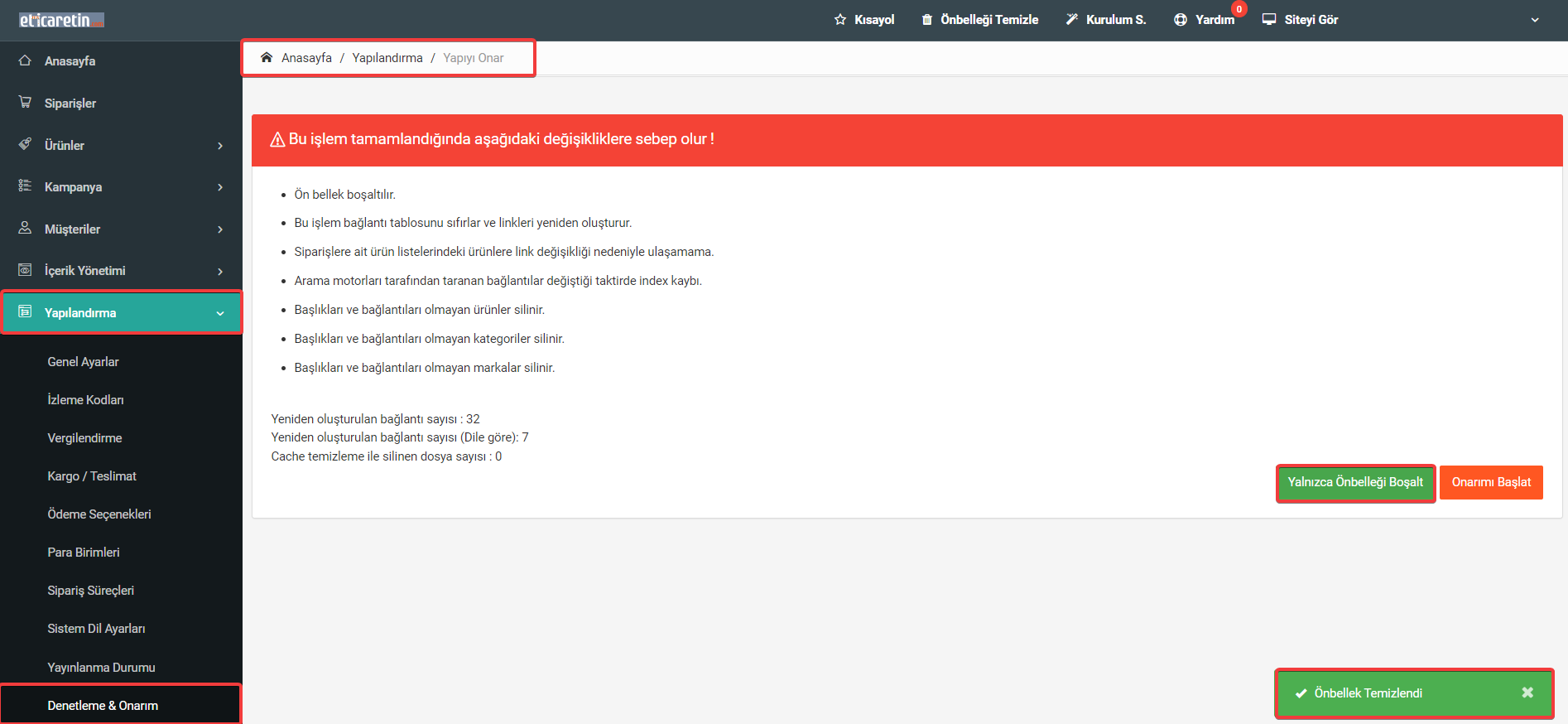
Task: Click Yalnızca Önbelleği Boşalt button
Action: click(x=1355, y=482)
